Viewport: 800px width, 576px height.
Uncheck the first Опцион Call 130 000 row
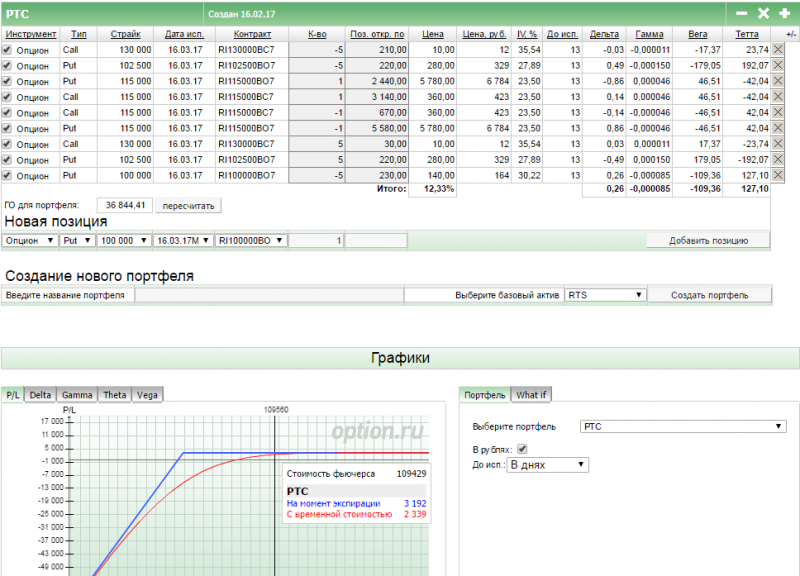click(x=8, y=49)
